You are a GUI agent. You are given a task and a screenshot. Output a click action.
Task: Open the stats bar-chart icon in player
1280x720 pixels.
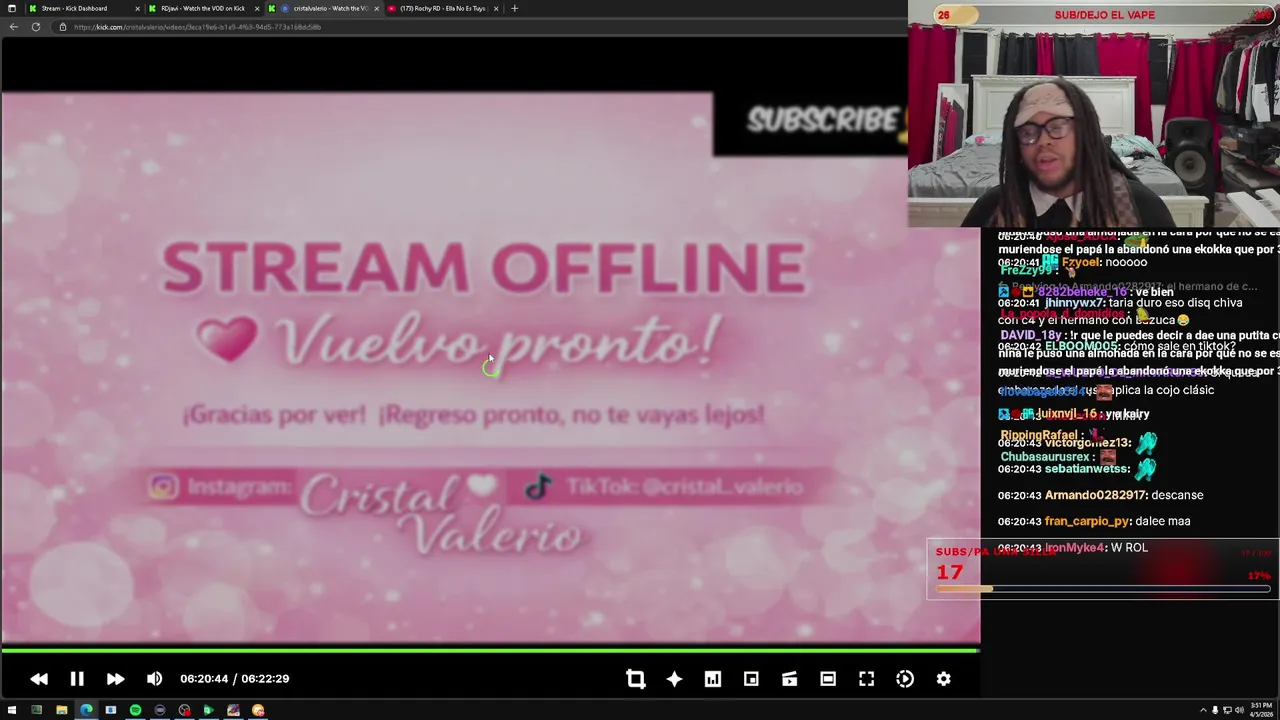pyautogui.click(x=713, y=679)
